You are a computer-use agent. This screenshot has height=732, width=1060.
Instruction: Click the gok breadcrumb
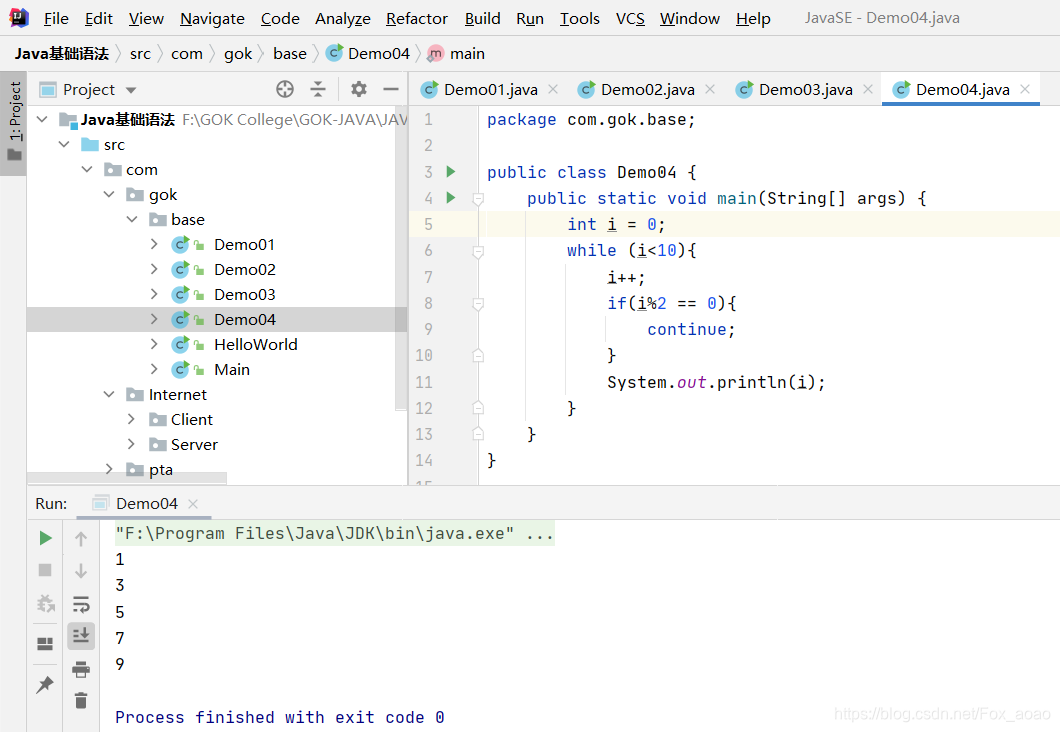(238, 53)
